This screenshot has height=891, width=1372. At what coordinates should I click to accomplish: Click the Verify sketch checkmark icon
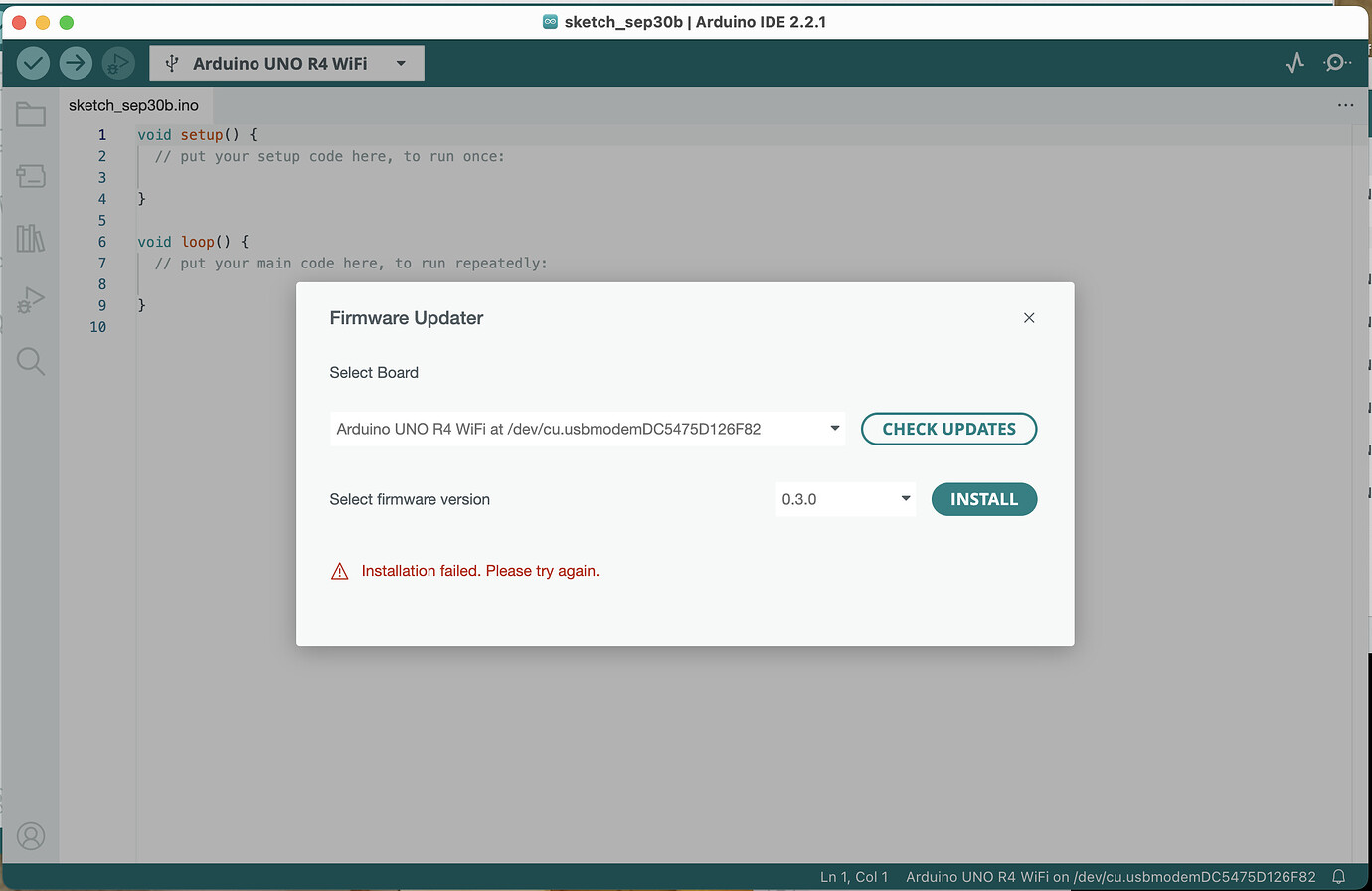point(32,62)
